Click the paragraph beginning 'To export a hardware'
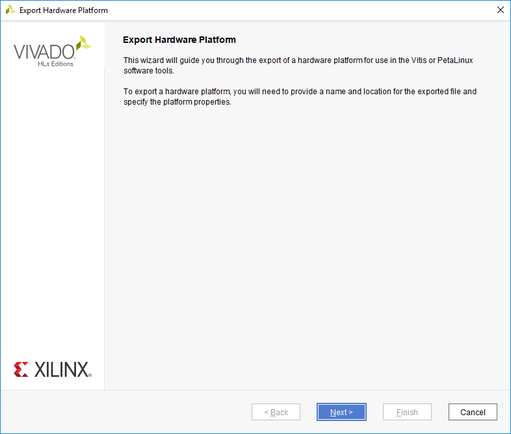Screen dimensions: 511x434 (x=300, y=97)
